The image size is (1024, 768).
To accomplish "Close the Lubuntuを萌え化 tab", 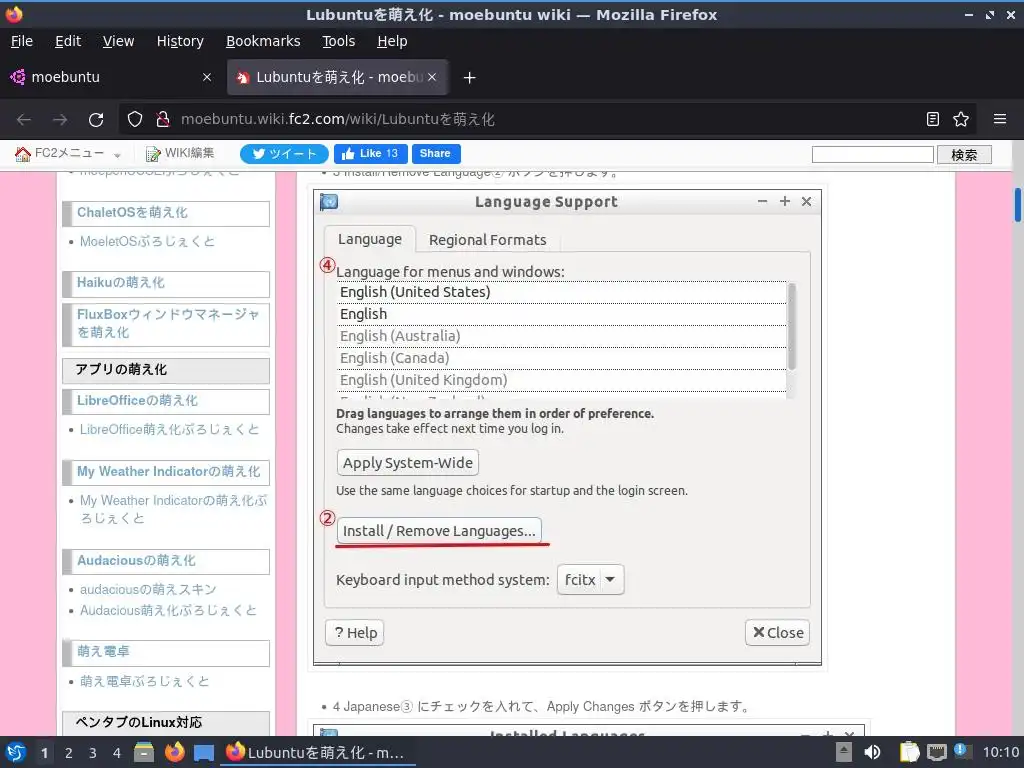I will 432,77.
